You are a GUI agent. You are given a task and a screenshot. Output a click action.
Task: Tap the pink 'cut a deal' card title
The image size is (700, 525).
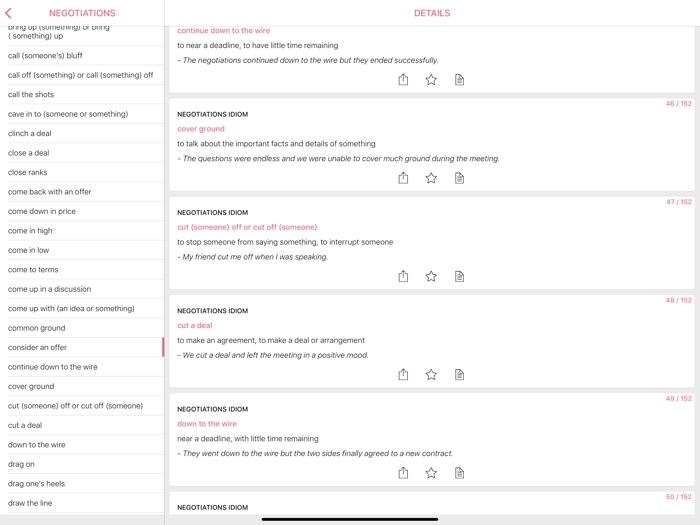tap(195, 325)
